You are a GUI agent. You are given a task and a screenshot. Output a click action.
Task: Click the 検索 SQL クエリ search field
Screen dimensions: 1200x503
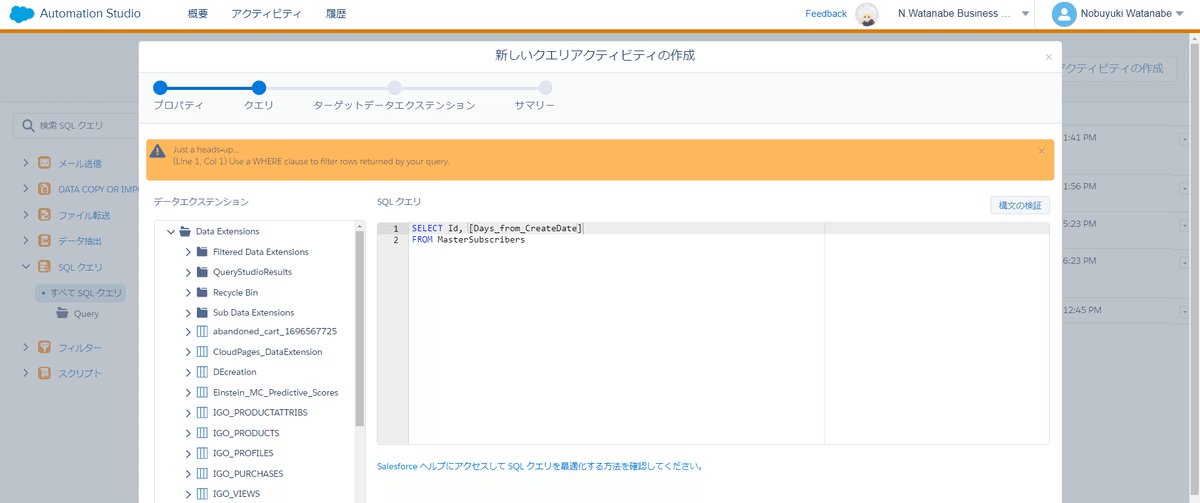click(75, 126)
